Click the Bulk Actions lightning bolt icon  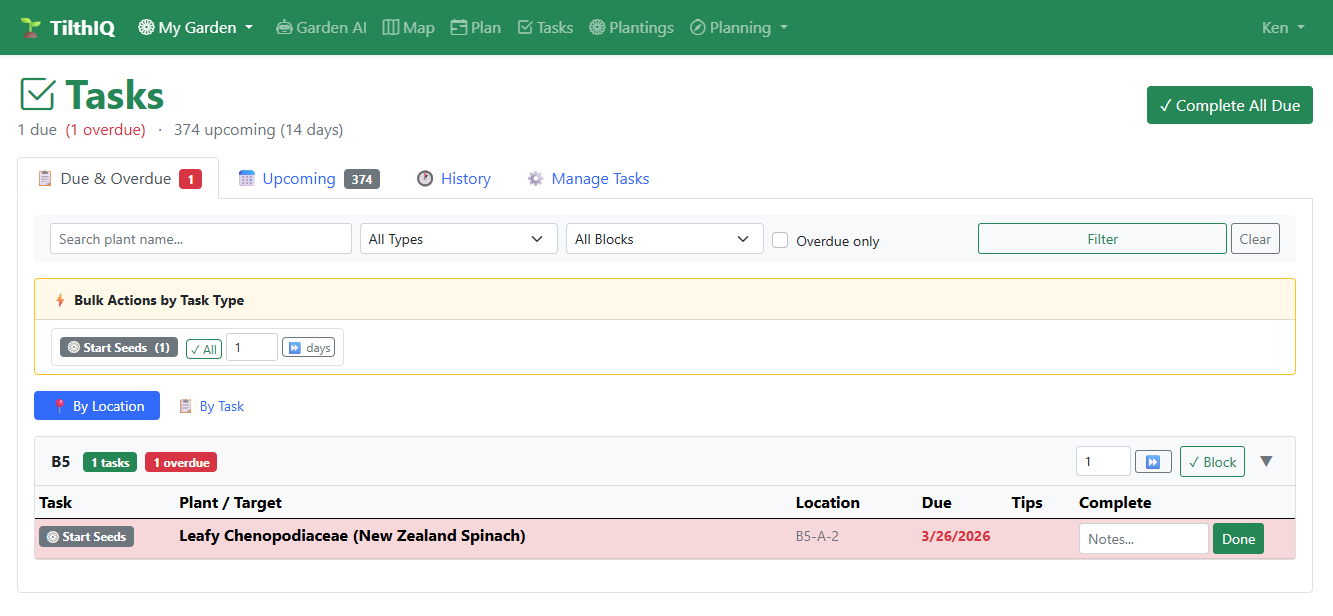[60, 300]
